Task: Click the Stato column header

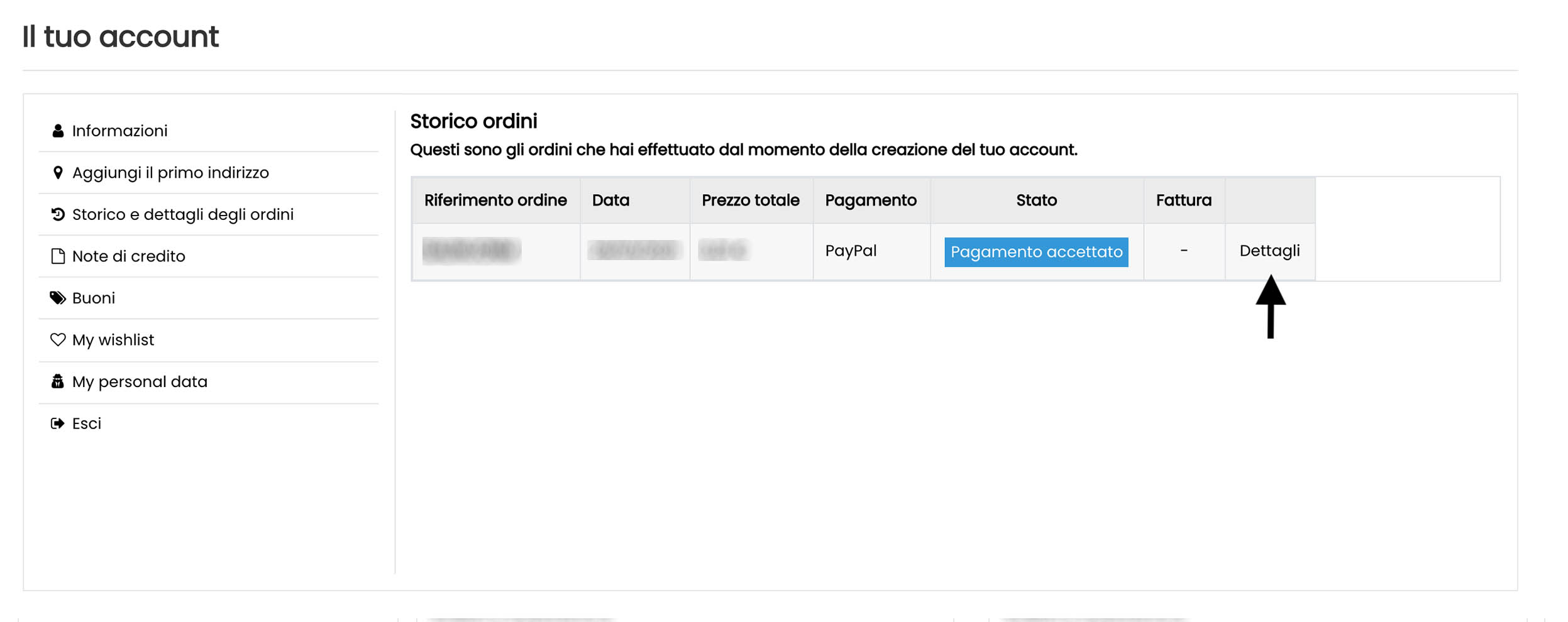Action: 1036,200
